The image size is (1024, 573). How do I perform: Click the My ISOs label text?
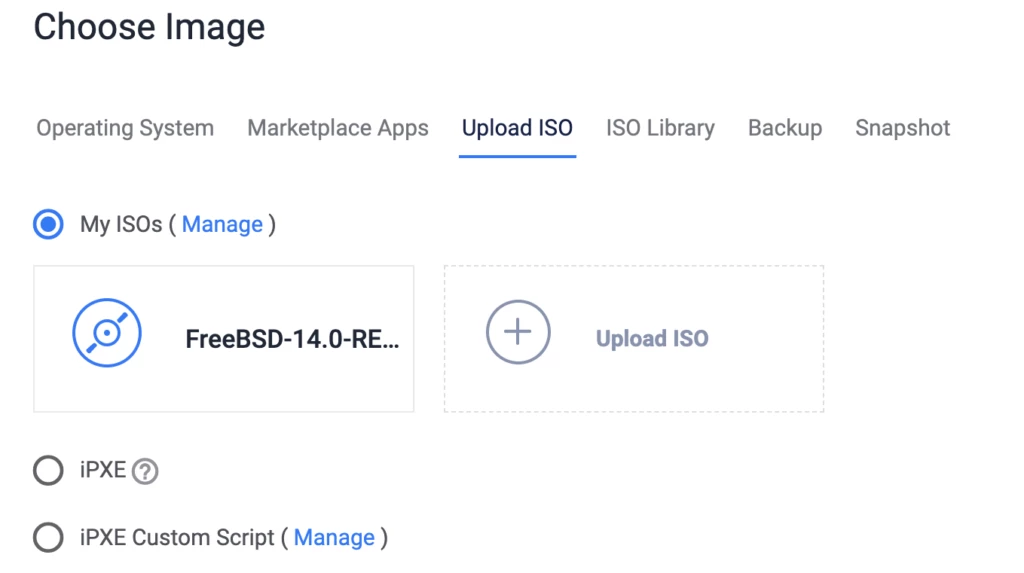(120, 224)
